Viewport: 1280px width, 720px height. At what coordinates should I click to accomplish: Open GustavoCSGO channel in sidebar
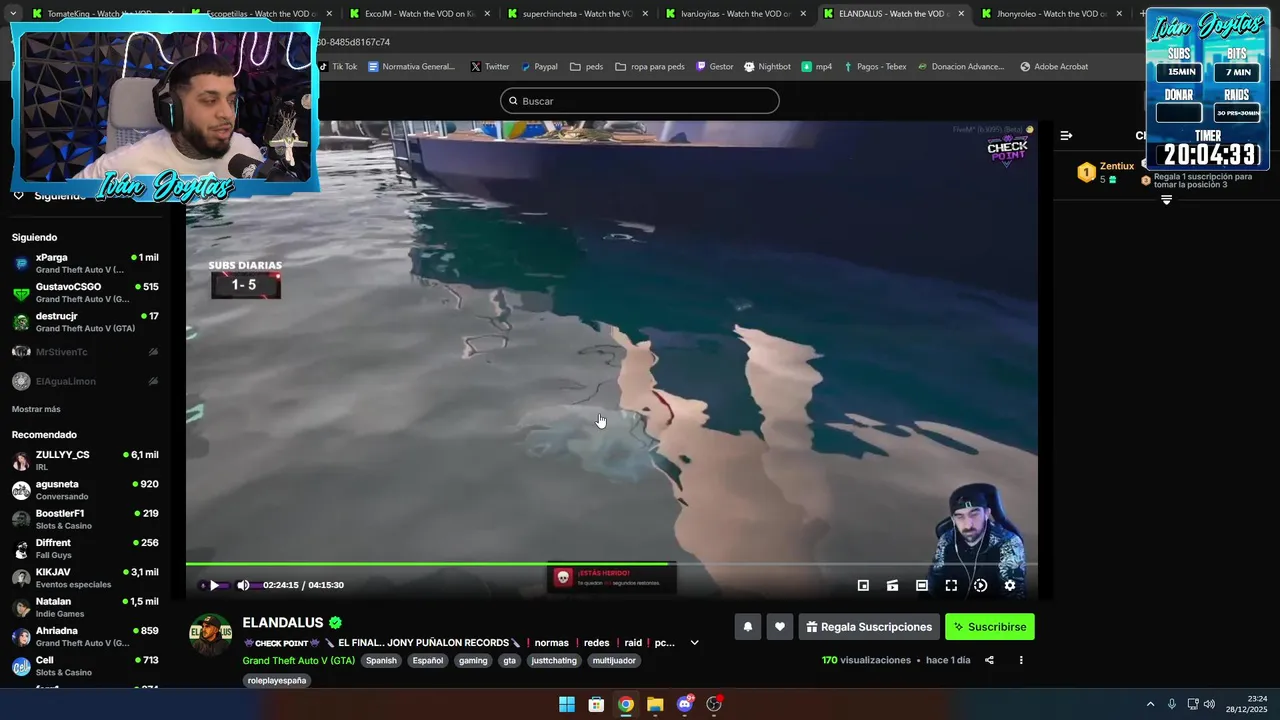(x=85, y=293)
